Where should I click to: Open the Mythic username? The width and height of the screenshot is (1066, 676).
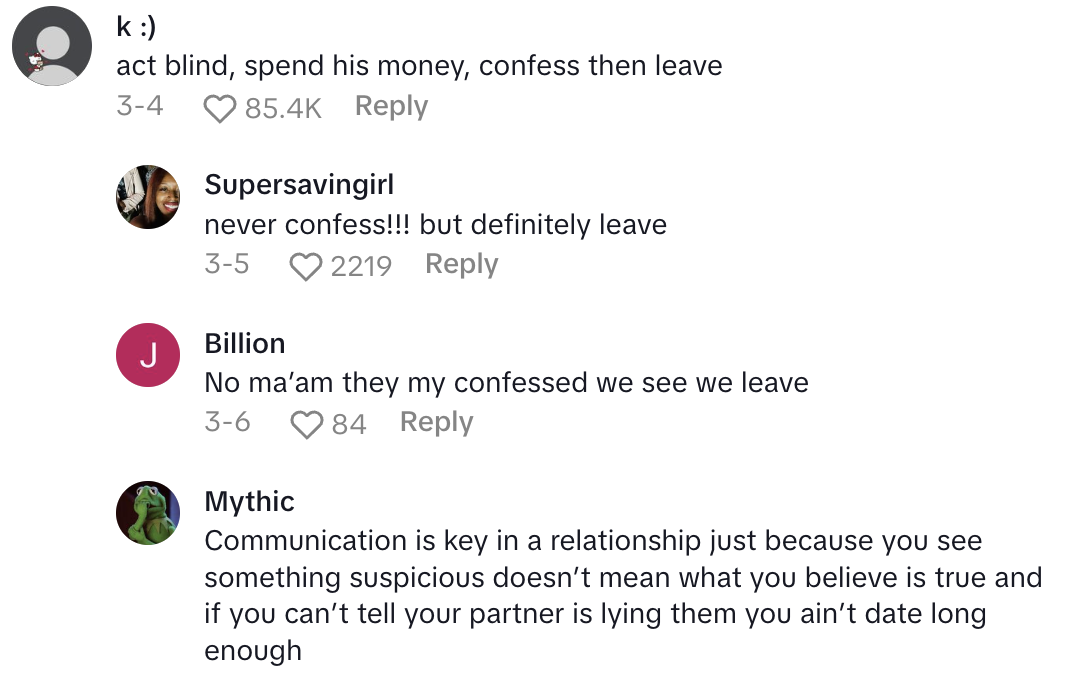tap(249, 501)
